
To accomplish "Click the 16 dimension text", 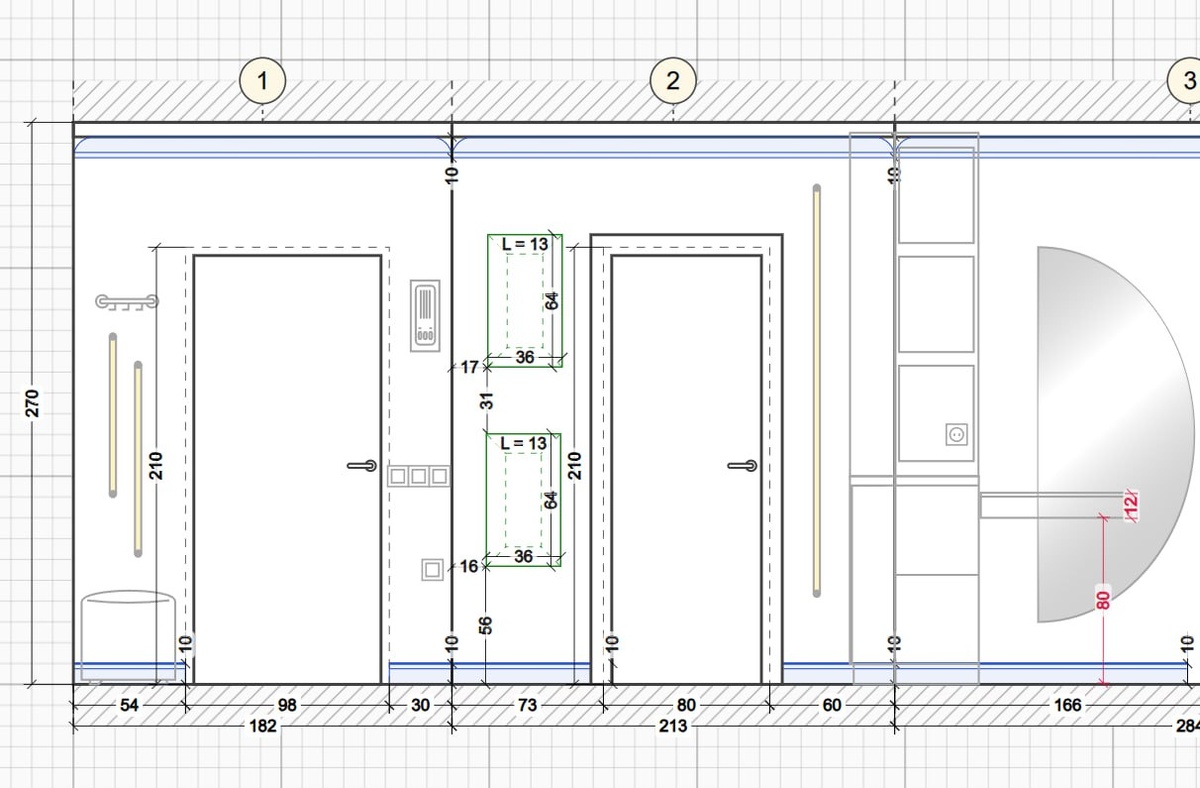I will click(470, 567).
